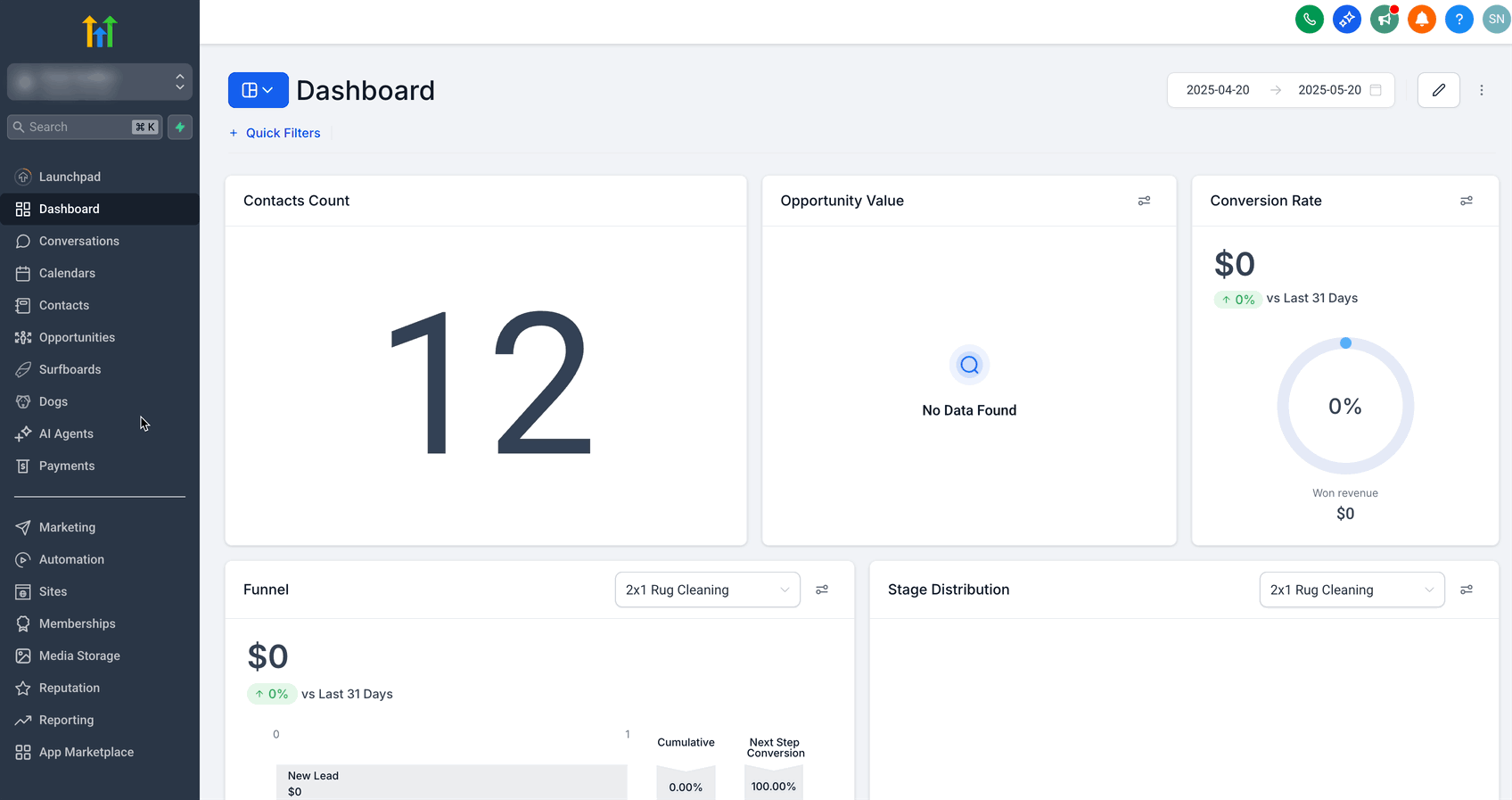The height and width of the screenshot is (800, 1512).
Task: Add Quick Filters to dashboard
Action: tap(275, 133)
